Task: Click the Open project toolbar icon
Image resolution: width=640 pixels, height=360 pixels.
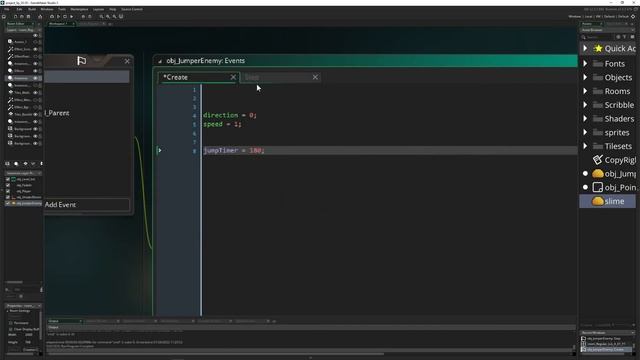Action: point(22,16)
